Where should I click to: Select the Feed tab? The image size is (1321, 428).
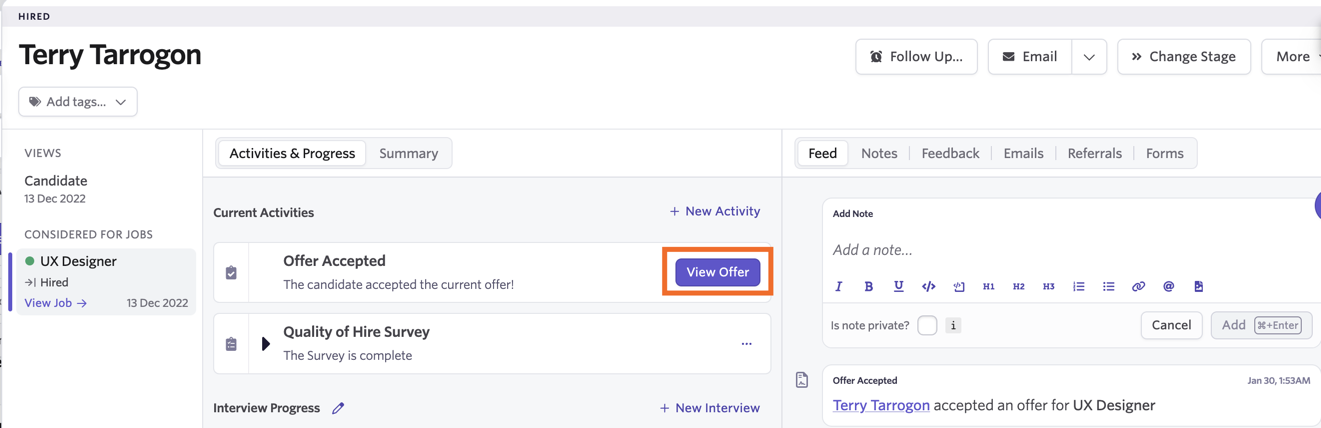pos(823,153)
